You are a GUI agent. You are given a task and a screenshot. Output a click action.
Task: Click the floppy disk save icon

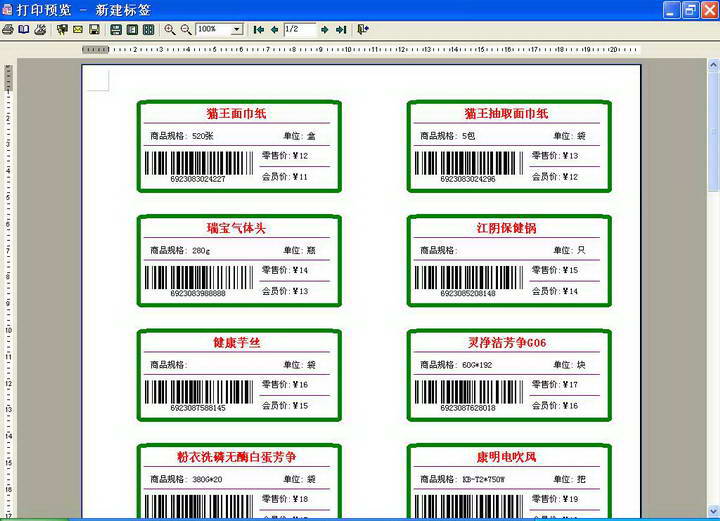point(94,30)
